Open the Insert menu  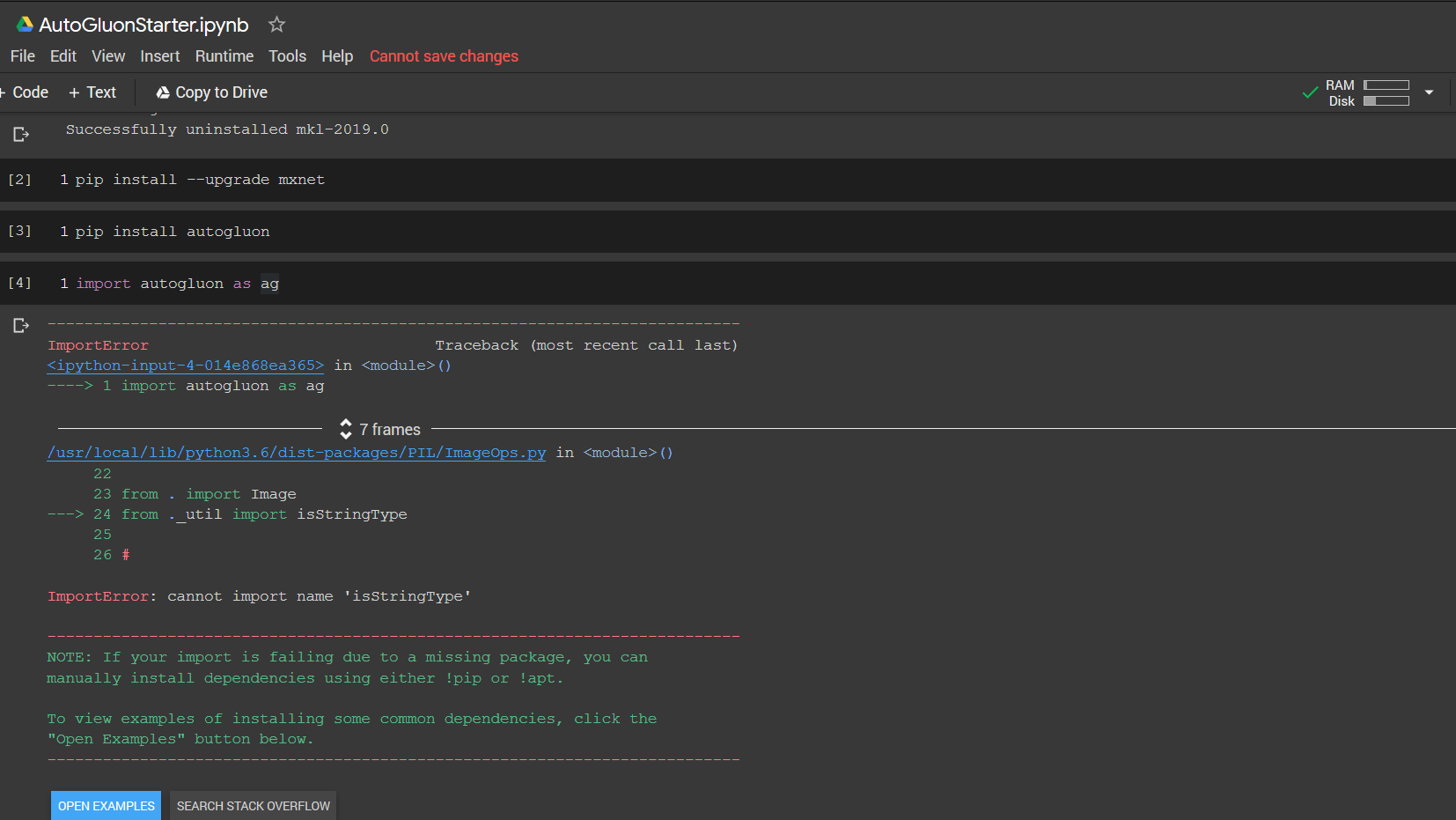tap(160, 56)
